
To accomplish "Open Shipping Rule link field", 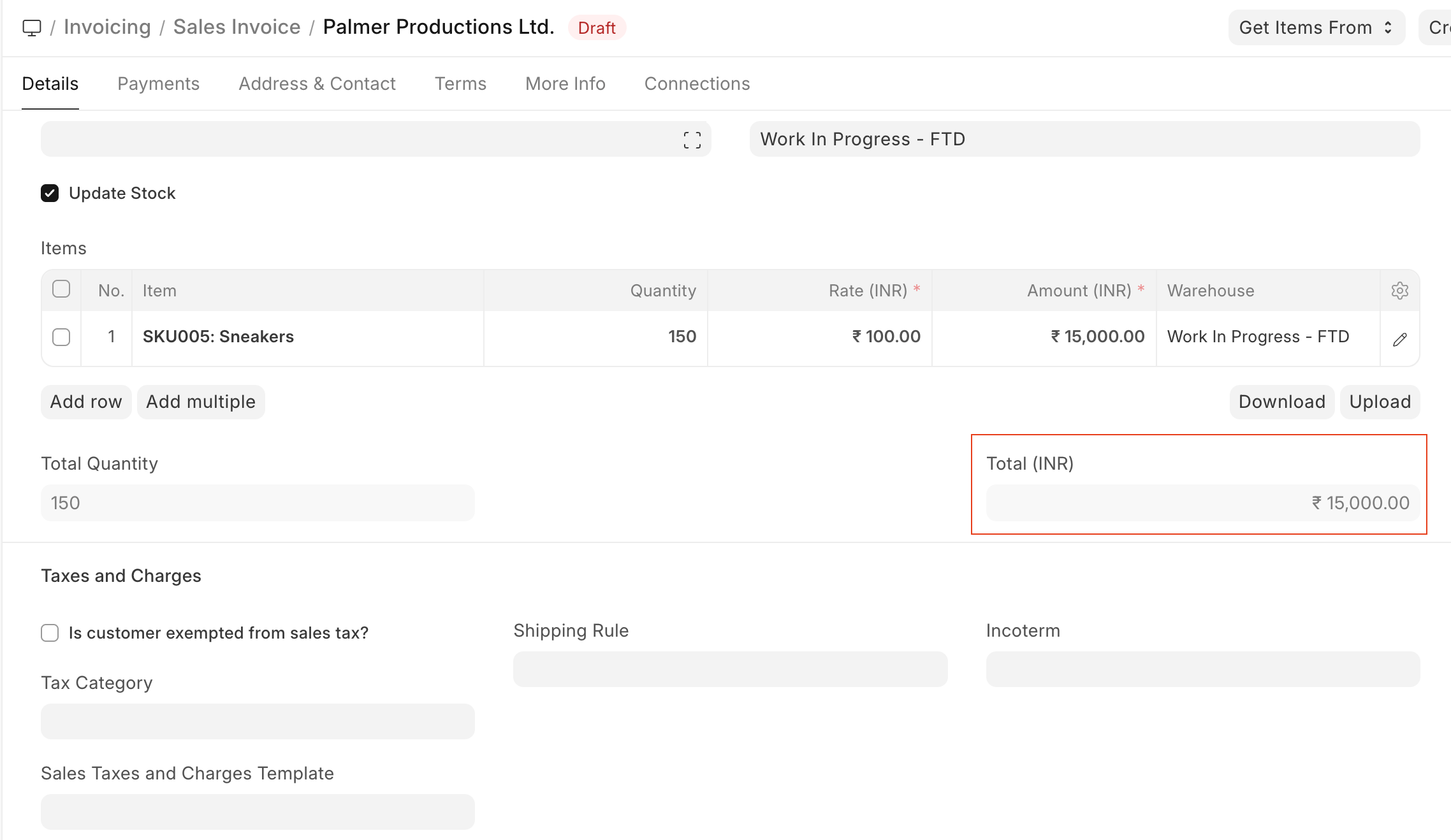I will [730, 669].
